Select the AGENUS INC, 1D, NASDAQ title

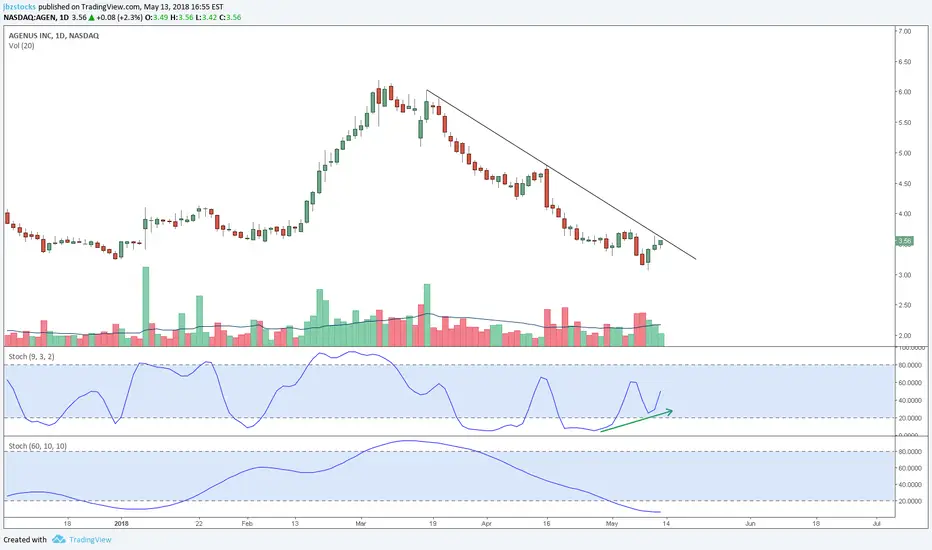coord(53,36)
